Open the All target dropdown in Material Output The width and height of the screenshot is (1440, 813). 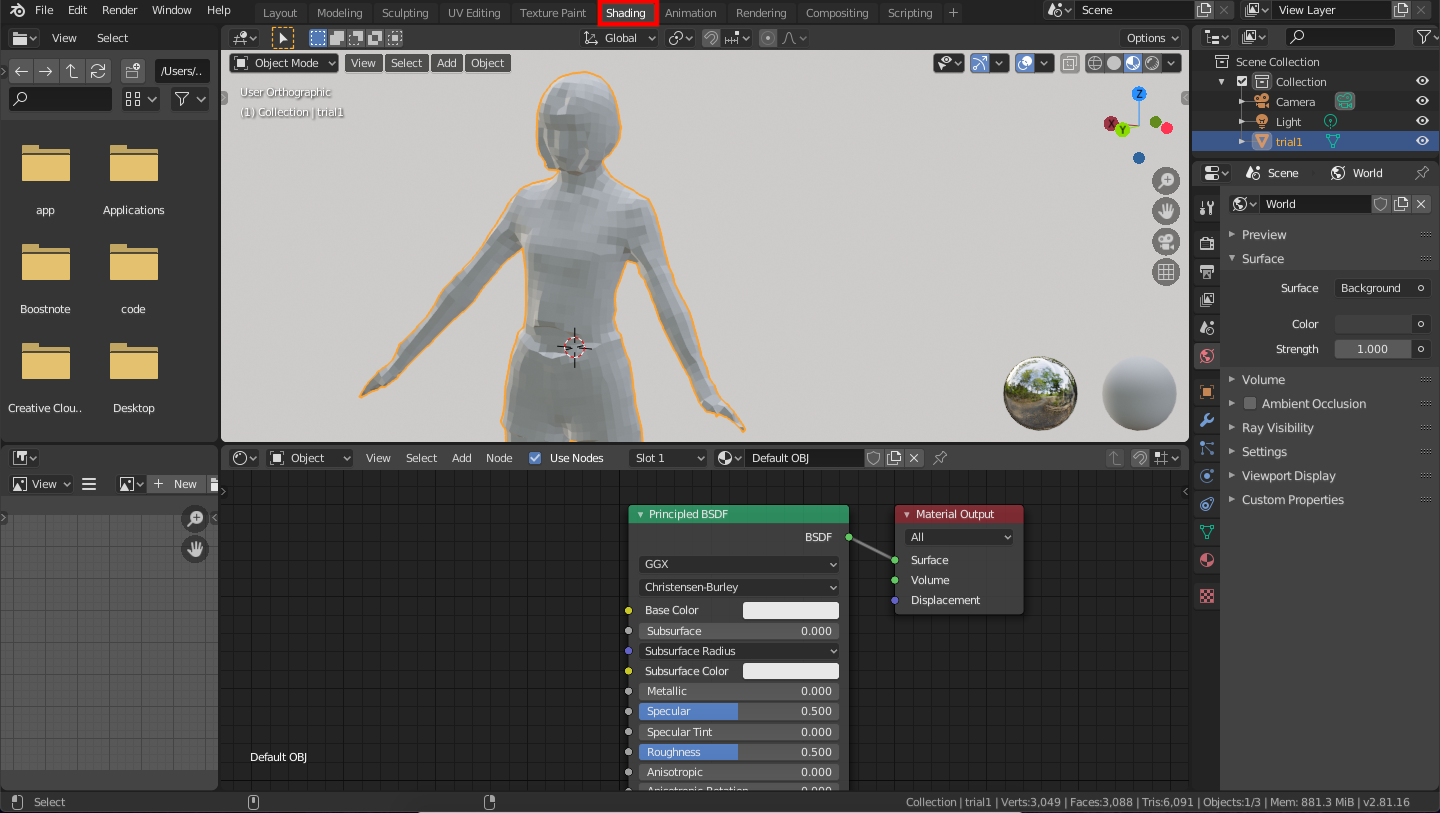[959, 537]
